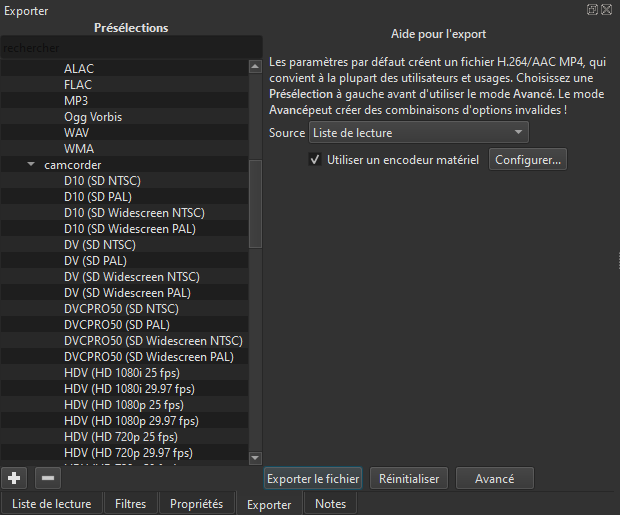Click the presets list scrollbar thumb
This screenshot has width=620, height=515.
(255, 204)
